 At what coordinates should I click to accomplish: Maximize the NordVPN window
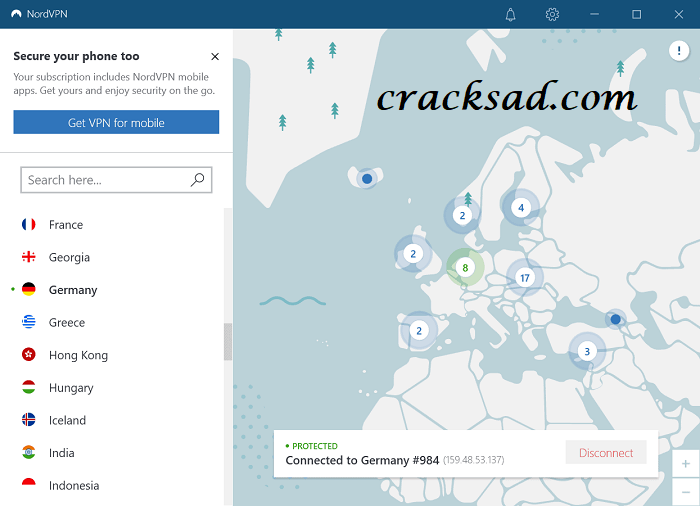coord(637,14)
